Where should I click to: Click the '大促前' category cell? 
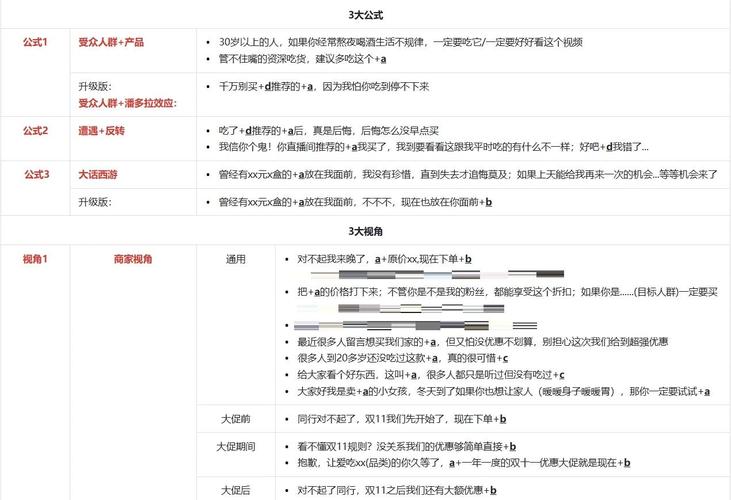pos(236,419)
